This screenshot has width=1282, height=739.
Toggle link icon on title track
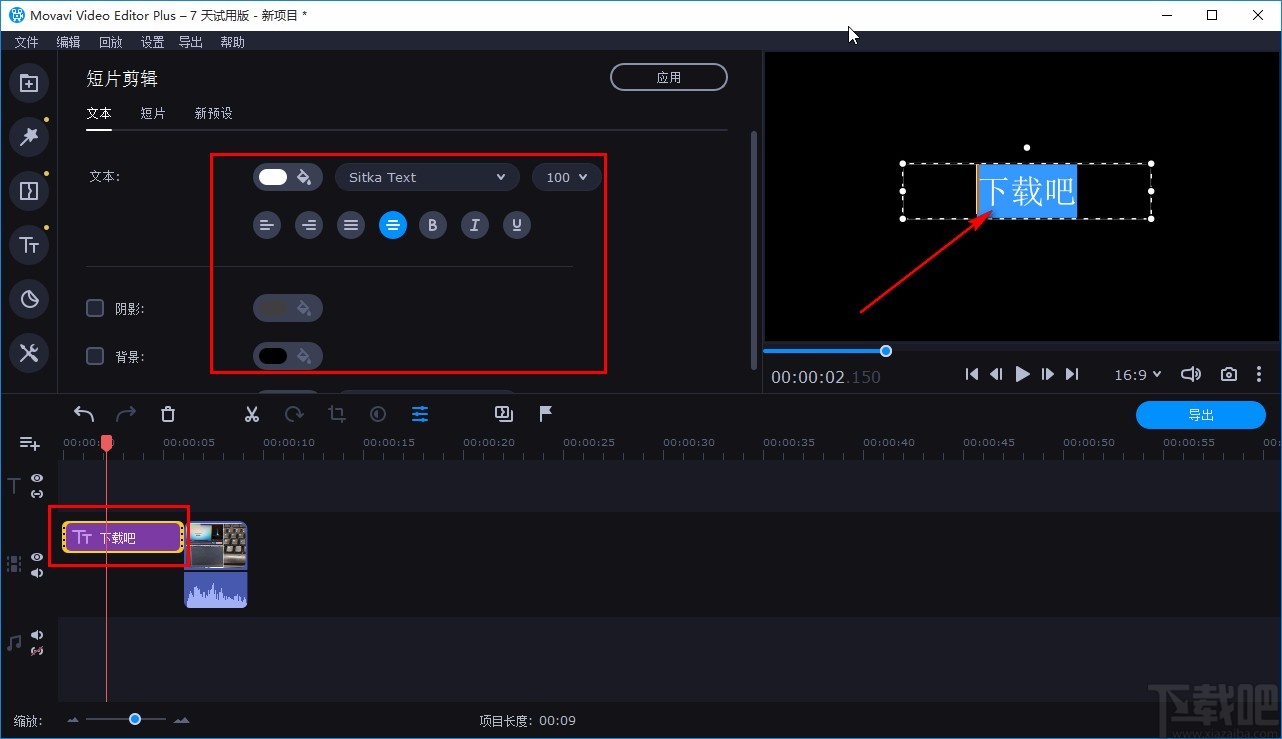[37, 494]
